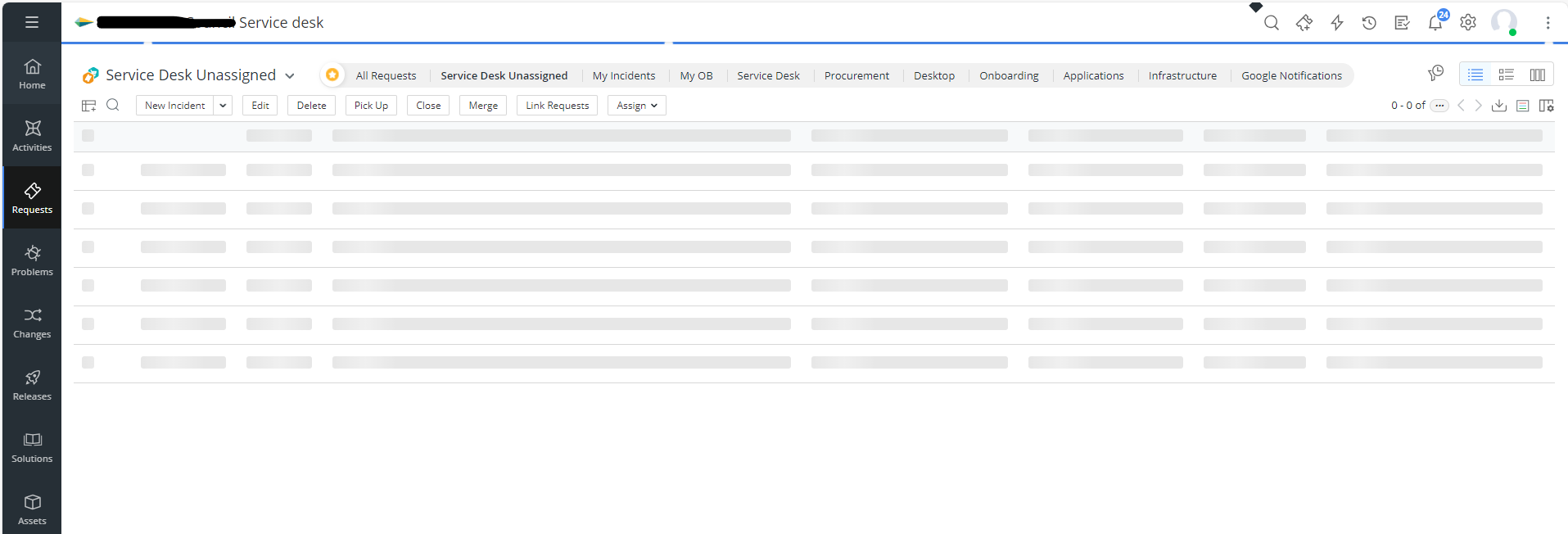Switch to detailed list view layout
Image resolution: width=1568 pixels, height=534 pixels.
coord(1506,75)
